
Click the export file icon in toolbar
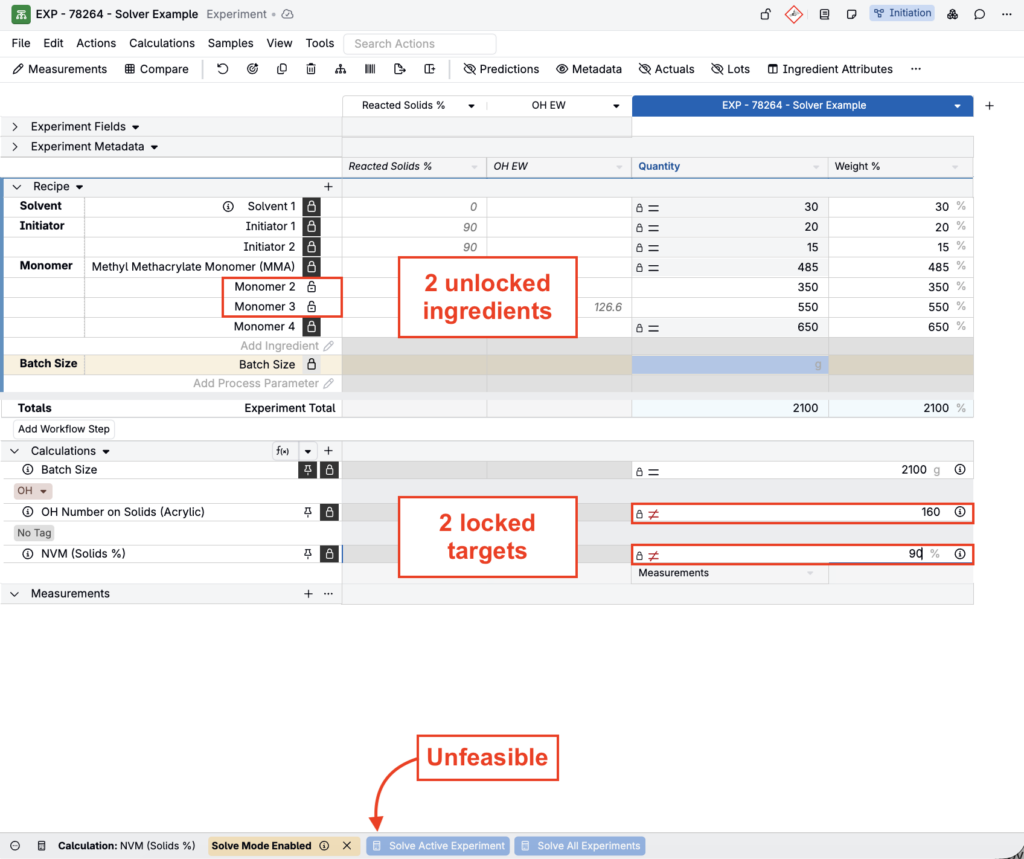click(x=399, y=69)
